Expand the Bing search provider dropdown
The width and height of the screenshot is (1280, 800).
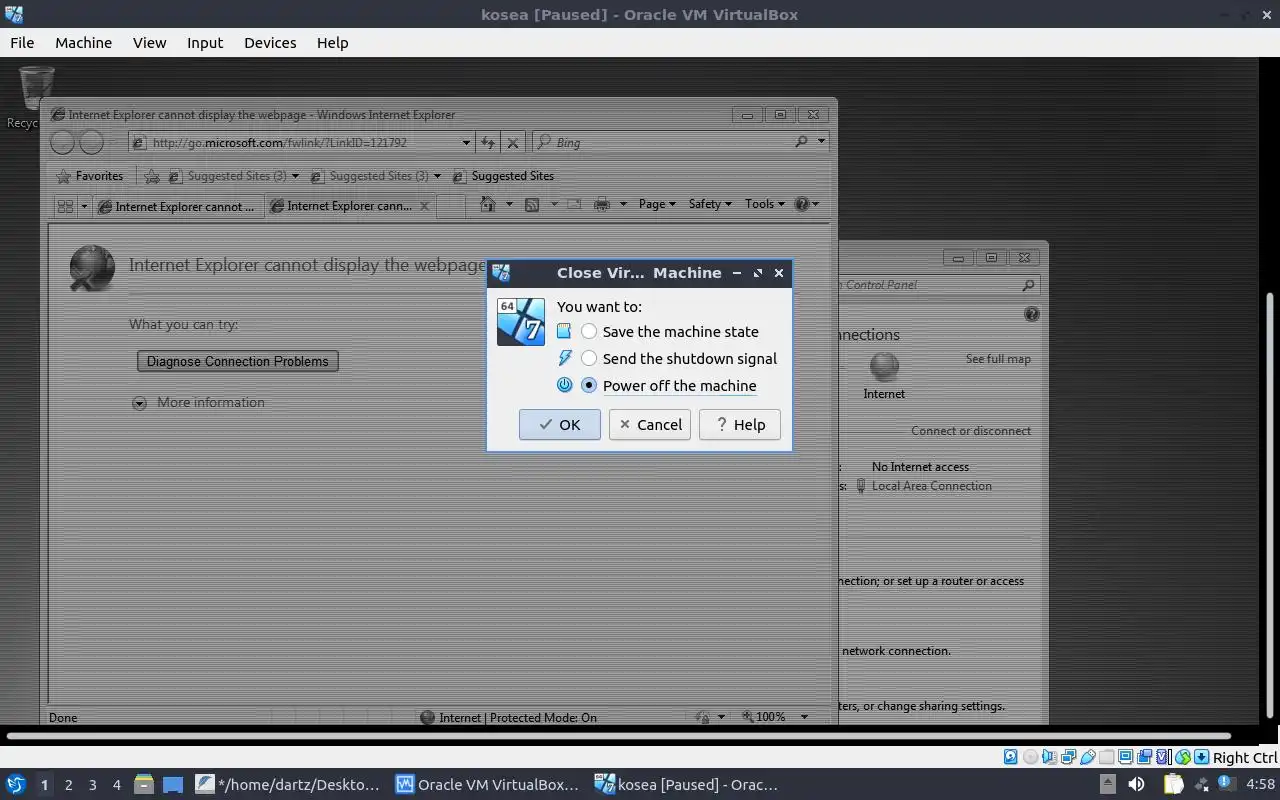[x=821, y=142]
